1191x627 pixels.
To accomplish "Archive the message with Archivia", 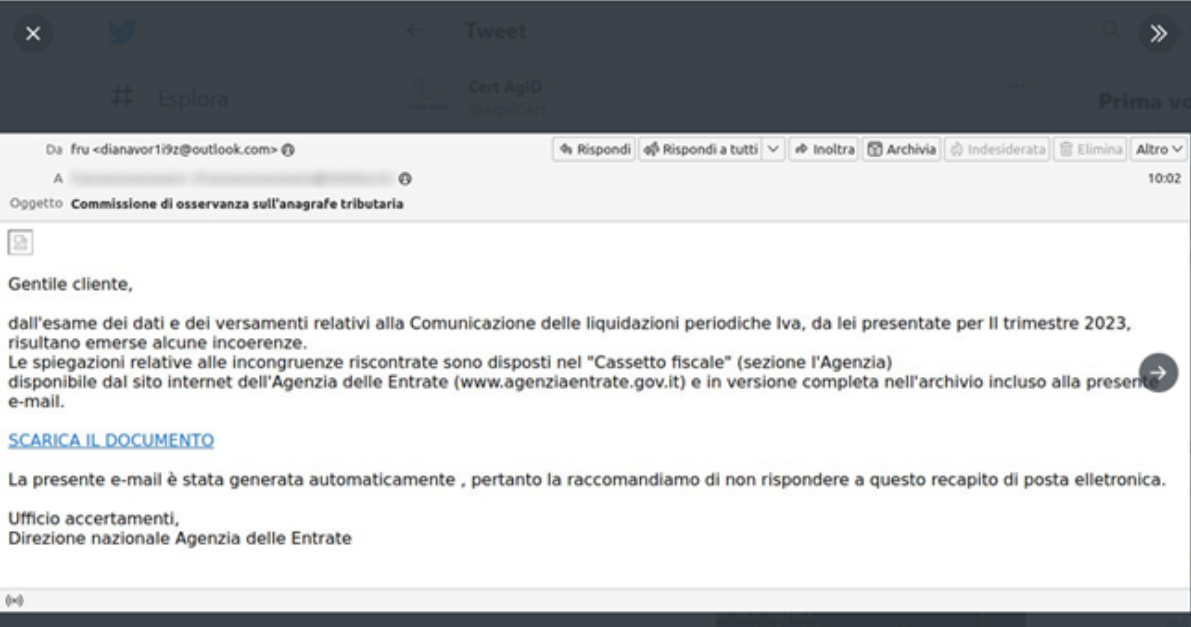I will (x=902, y=150).
